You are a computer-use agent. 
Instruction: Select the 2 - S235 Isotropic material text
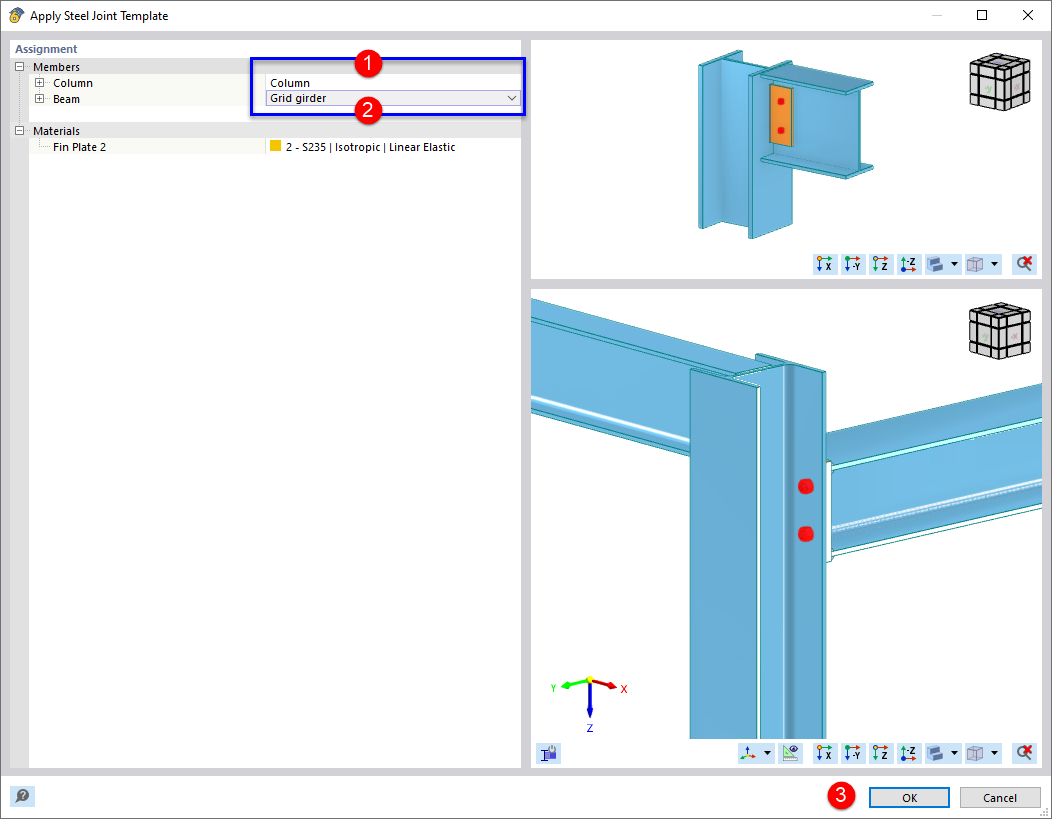point(370,147)
